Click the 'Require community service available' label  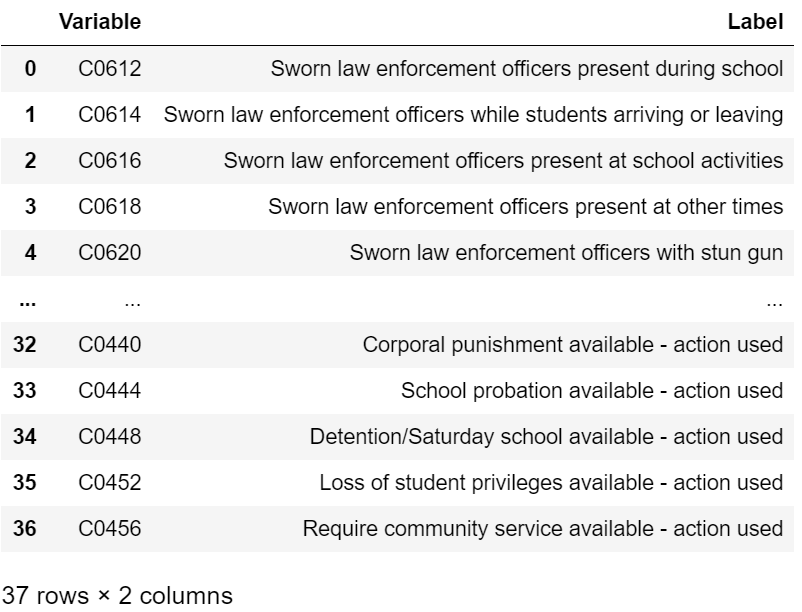(541, 529)
